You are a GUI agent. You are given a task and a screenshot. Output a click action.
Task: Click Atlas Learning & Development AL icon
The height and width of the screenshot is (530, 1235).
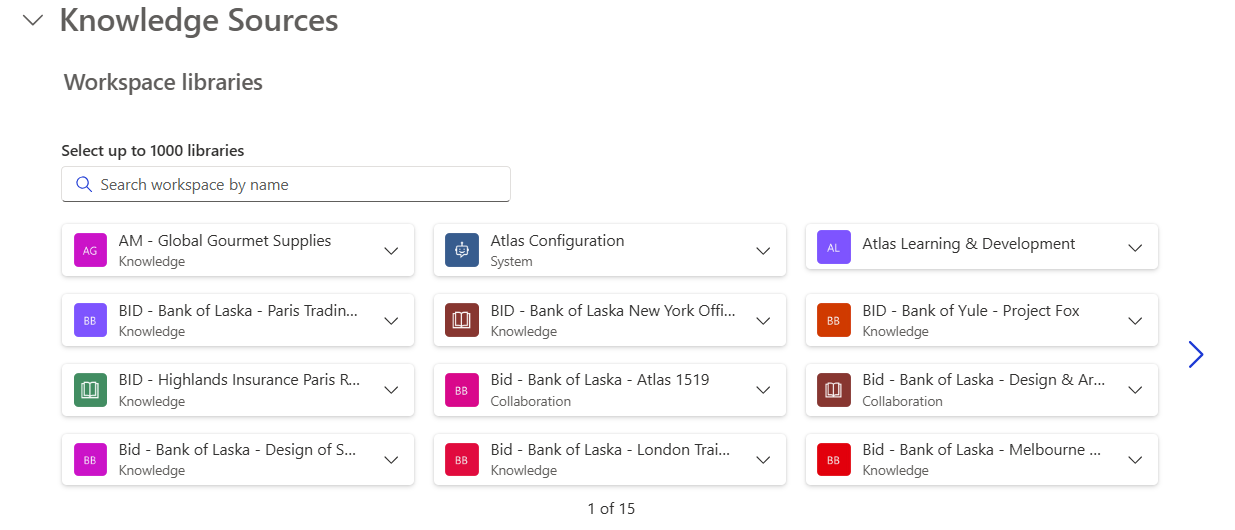point(834,247)
